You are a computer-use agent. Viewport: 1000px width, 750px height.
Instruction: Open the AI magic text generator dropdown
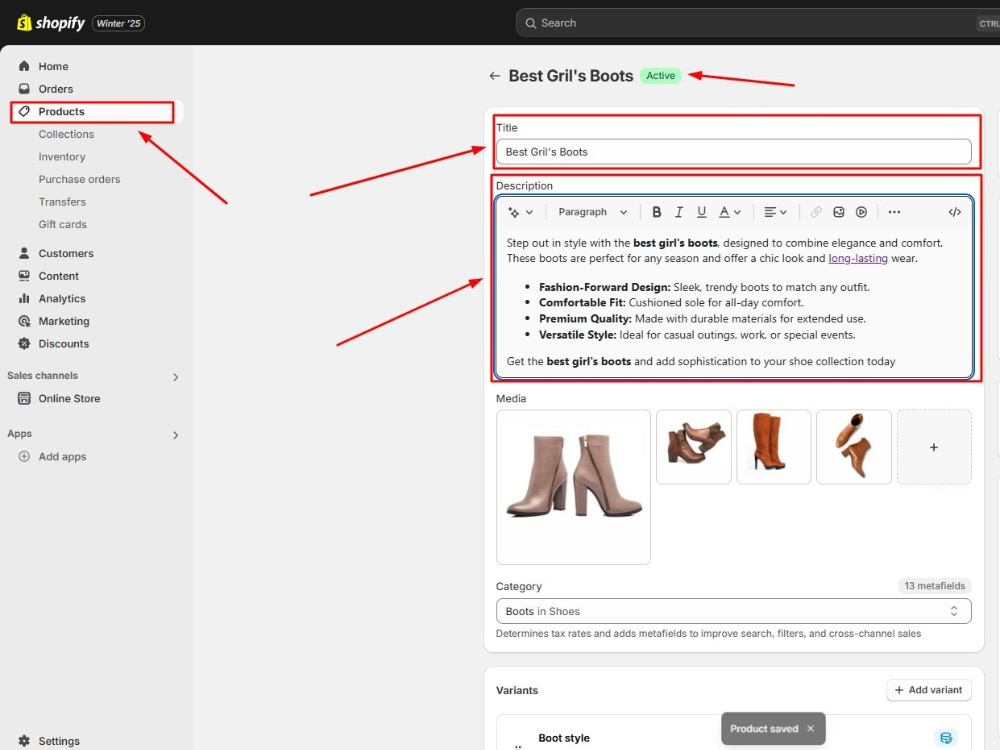[520, 212]
